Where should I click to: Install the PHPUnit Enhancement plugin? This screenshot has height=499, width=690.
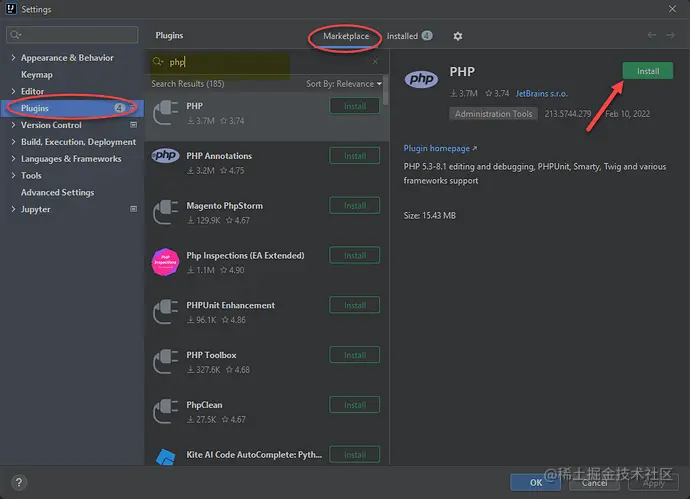354,305
